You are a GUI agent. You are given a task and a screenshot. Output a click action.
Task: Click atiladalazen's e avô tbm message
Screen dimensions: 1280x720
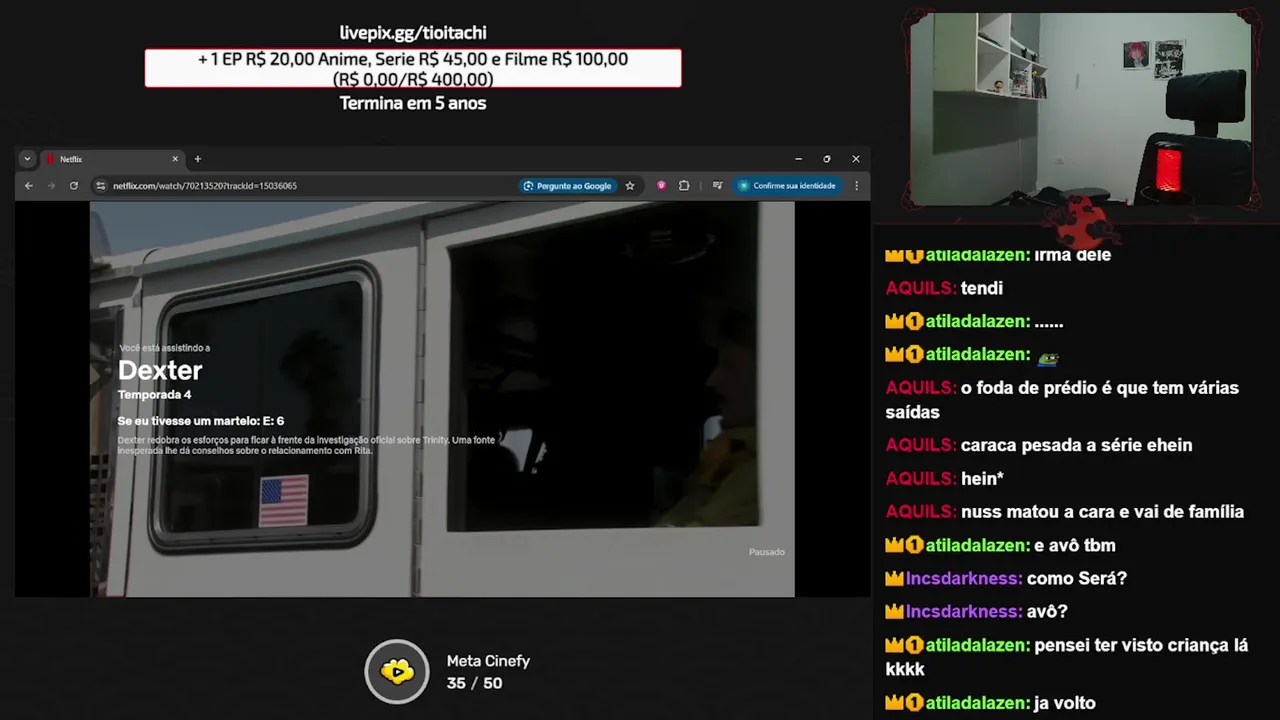click(1075, 545)
